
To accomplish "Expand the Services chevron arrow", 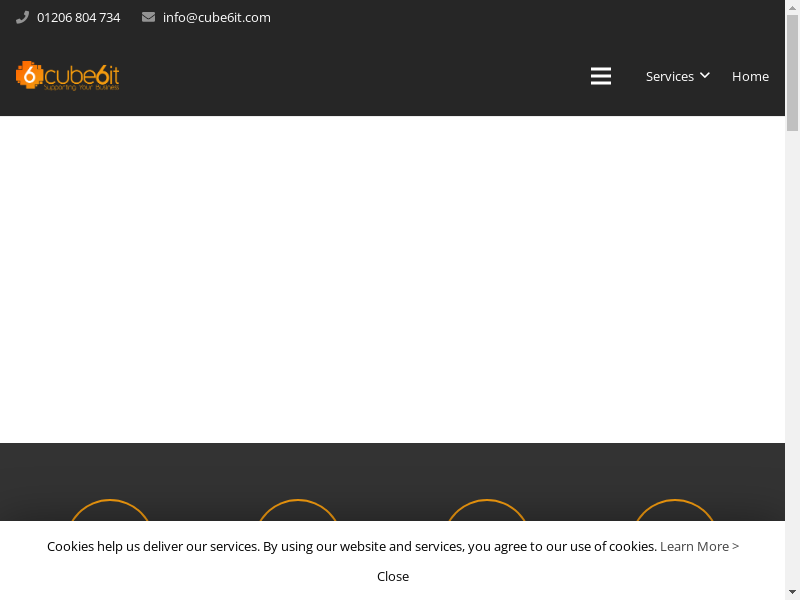I will click(x=705, y=76).
